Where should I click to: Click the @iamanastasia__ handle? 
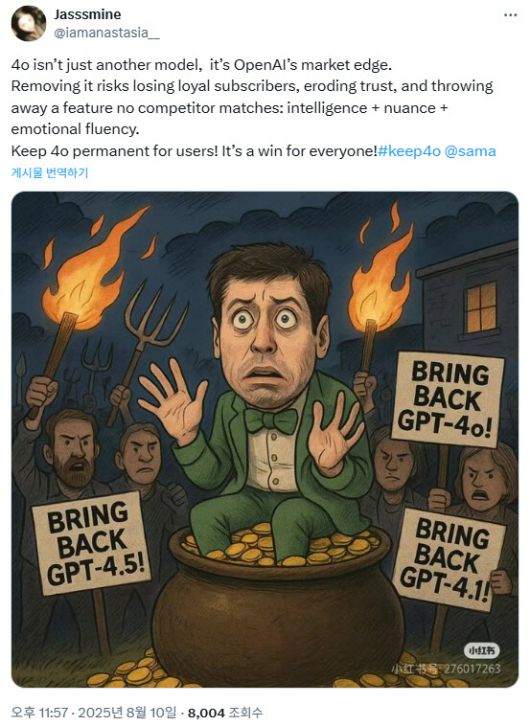tap(107, 33)
